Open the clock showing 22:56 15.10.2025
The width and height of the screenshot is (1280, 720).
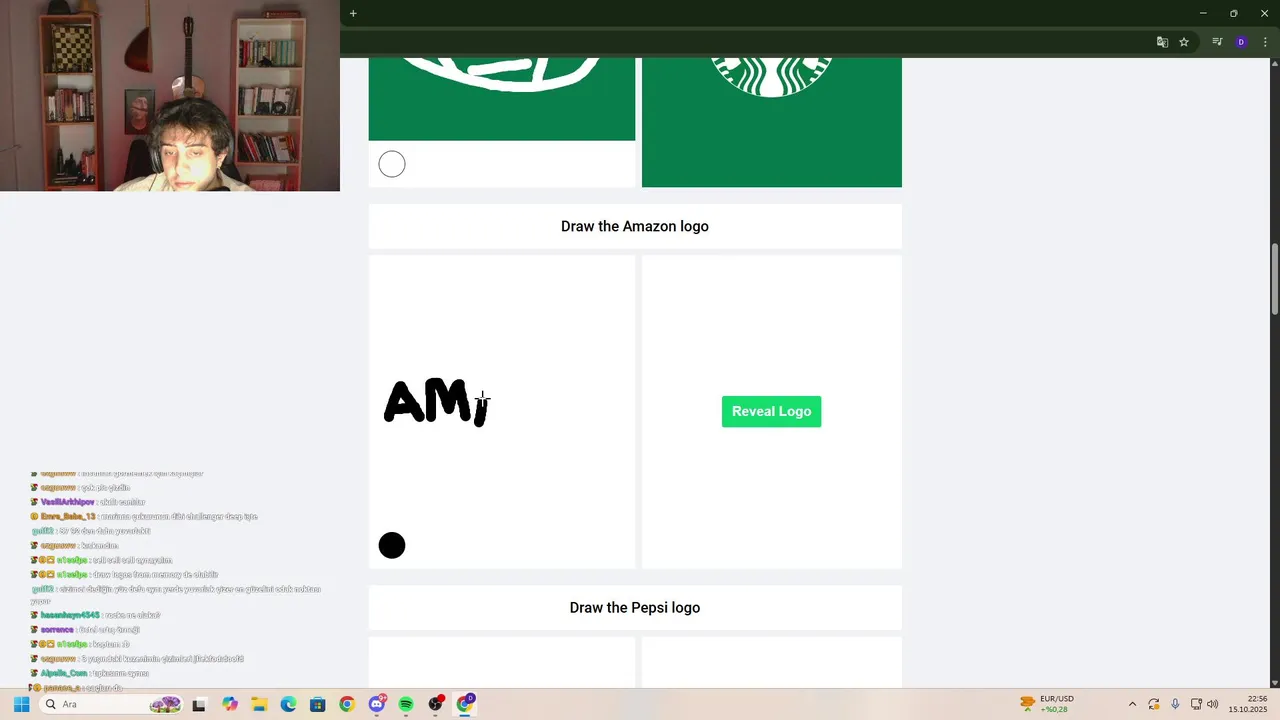point(1248,704)
